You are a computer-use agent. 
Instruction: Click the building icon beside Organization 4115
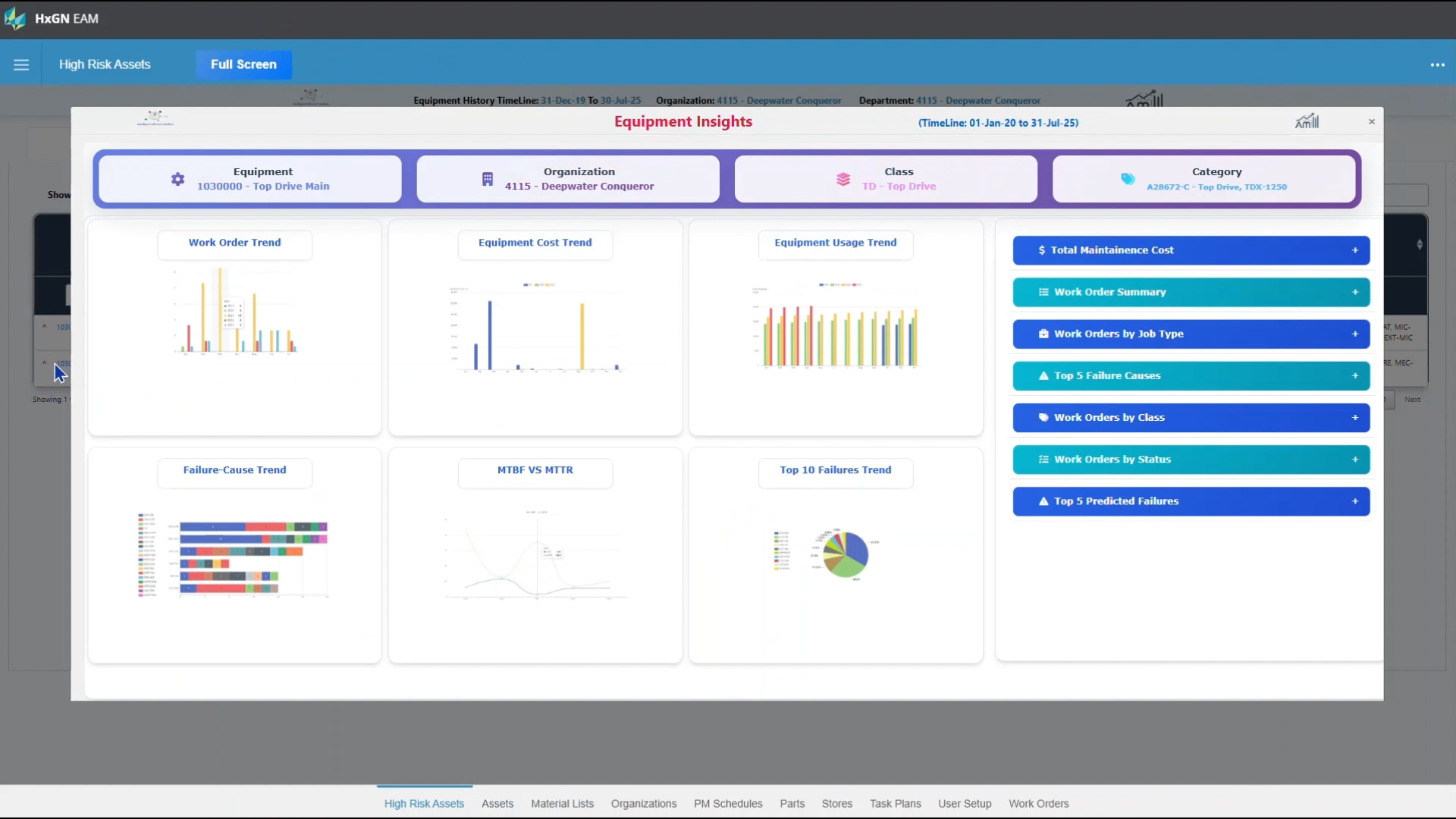pyautogui.click(x=486, y=179)
